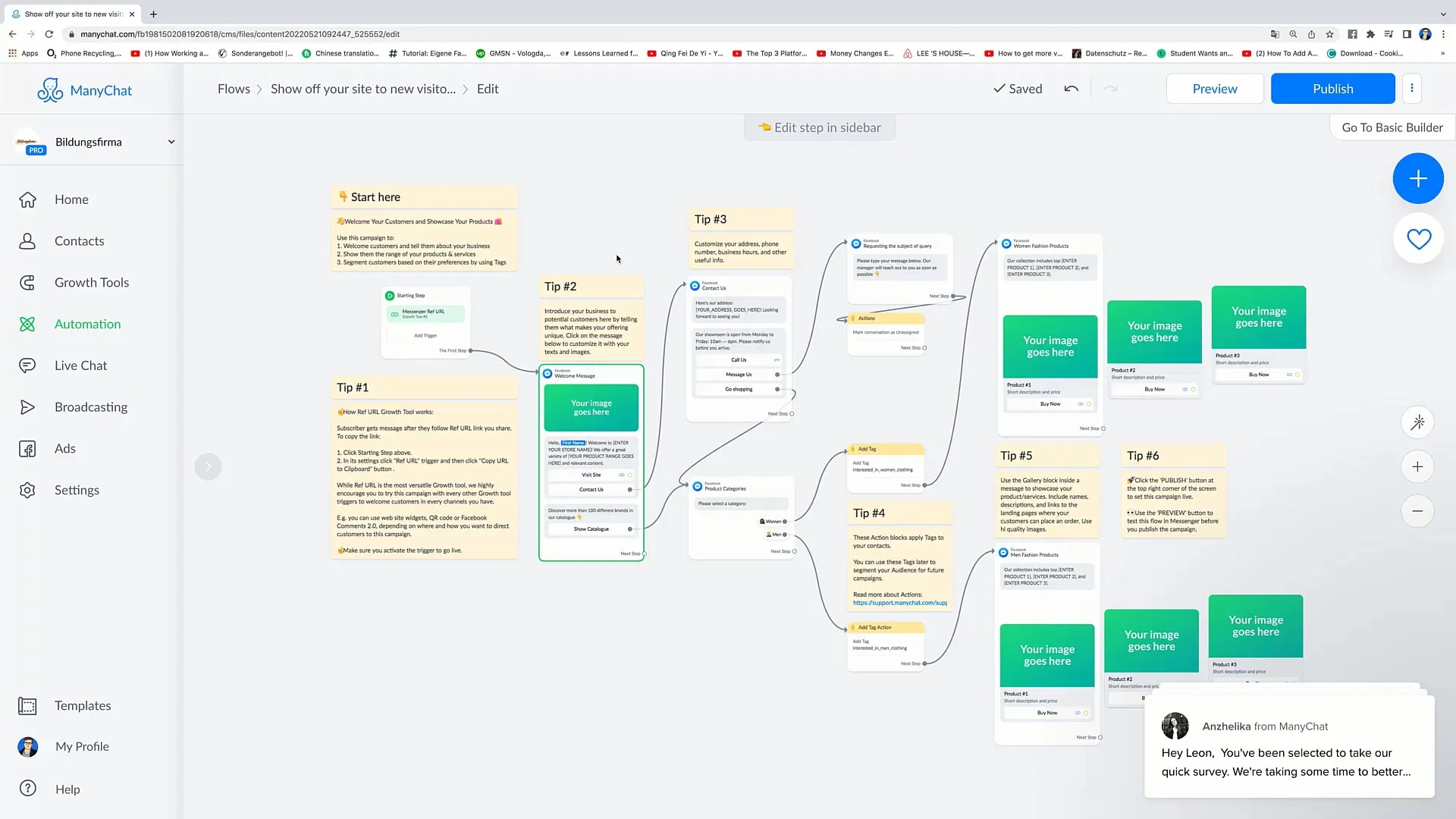Zoom out of the flow canvas
The image size is (1456, 819).
tap(1417, 511)
